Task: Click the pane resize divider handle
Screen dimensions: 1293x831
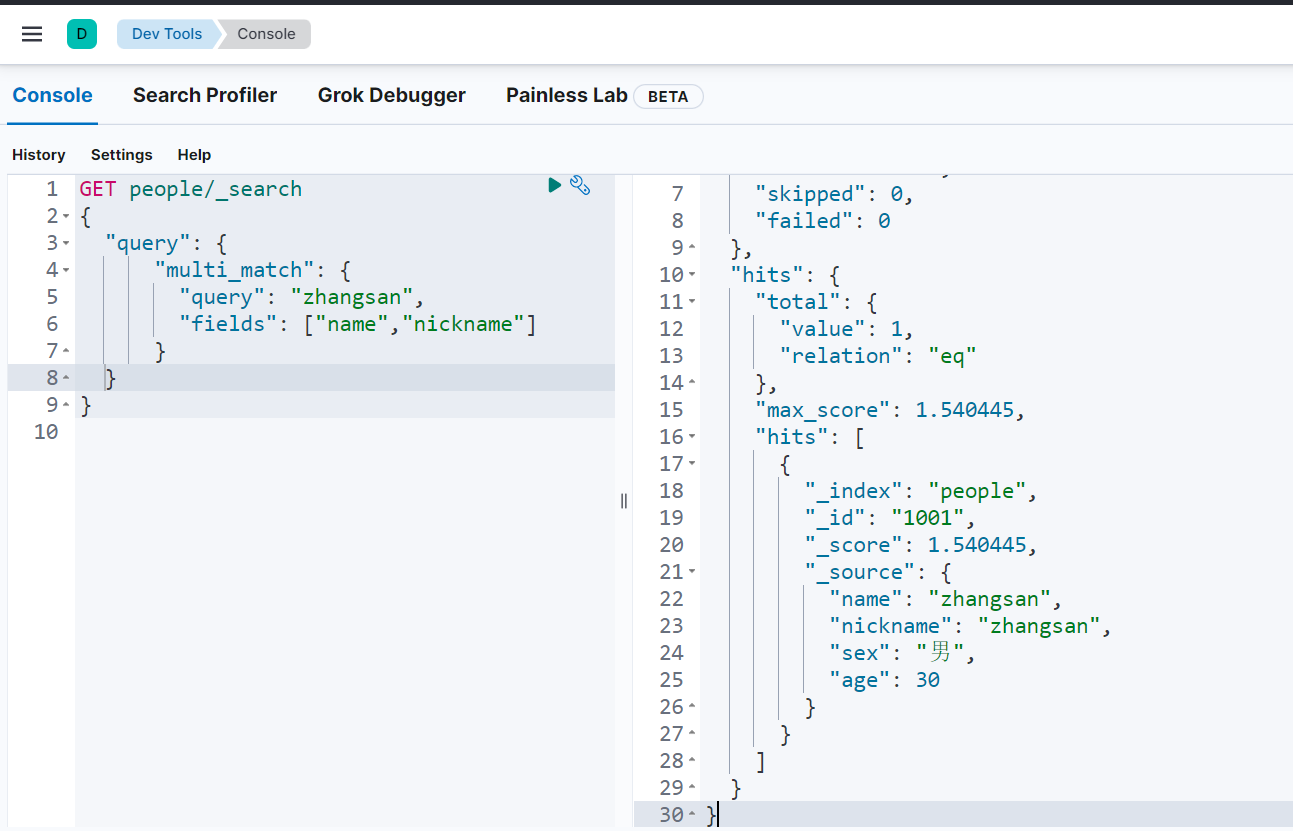Action: coord(624,501)
